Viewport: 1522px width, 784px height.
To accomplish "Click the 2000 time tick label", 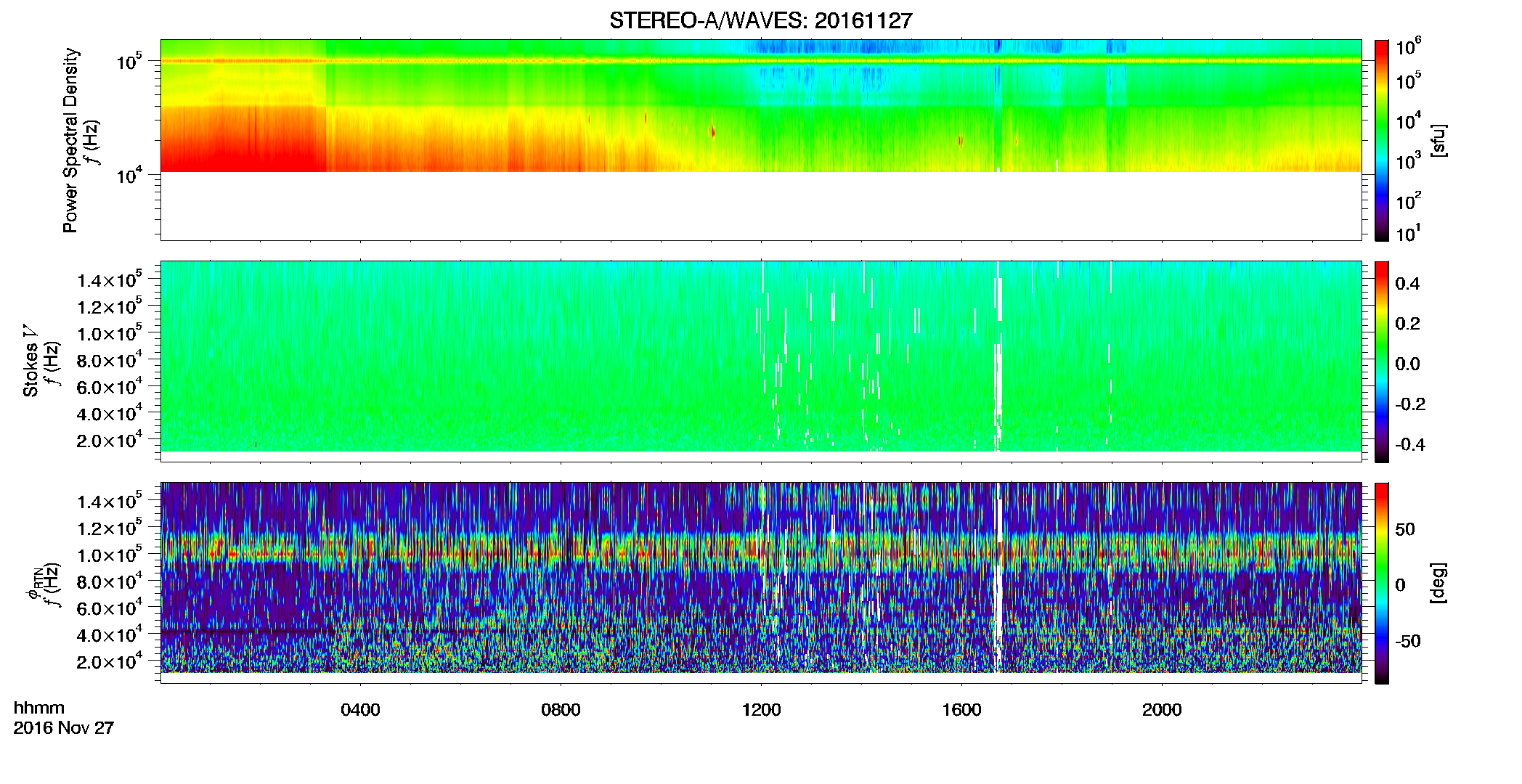I will pyautogui.click(x=1162, y=710).
